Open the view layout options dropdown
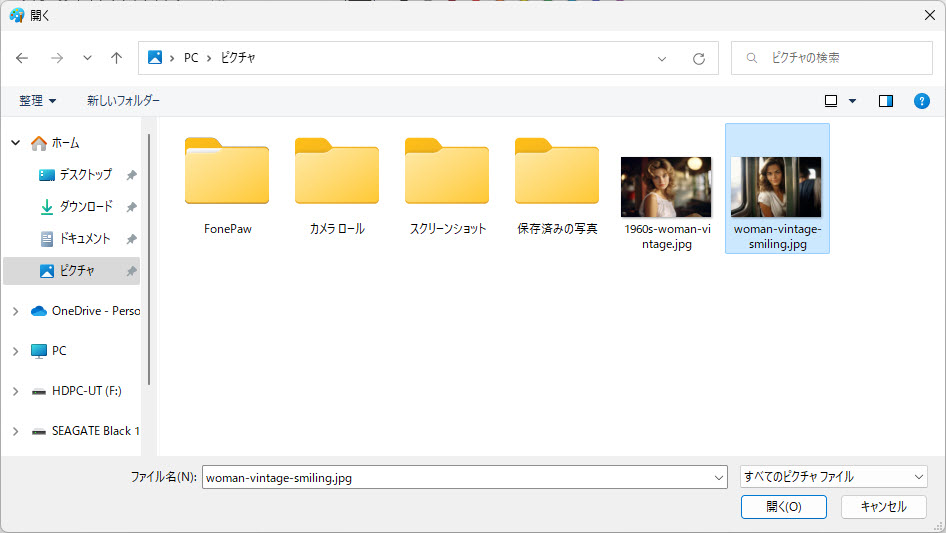The height and width of the screenshot is (533, 946). (x=852, y=101)
